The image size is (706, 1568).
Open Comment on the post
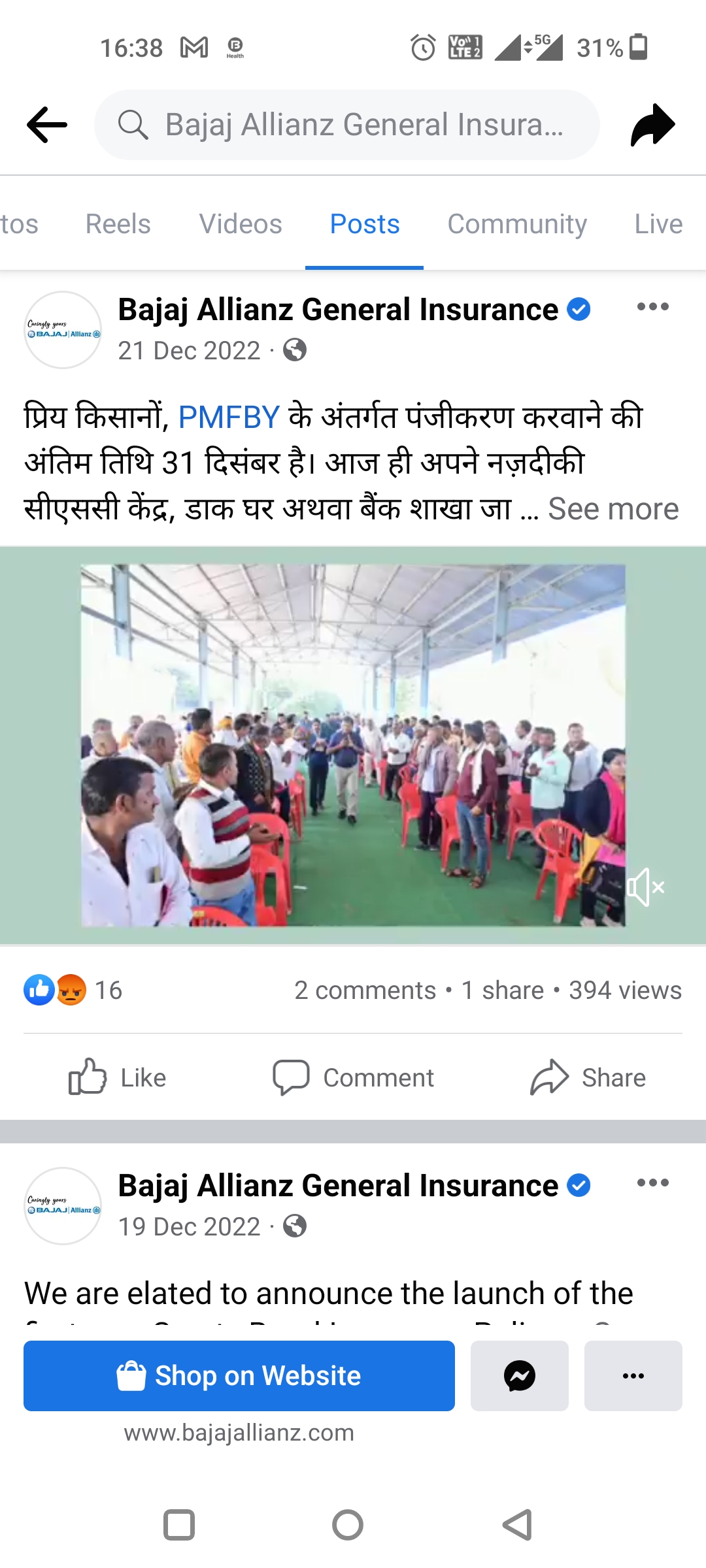click(x=353, y=1077)
